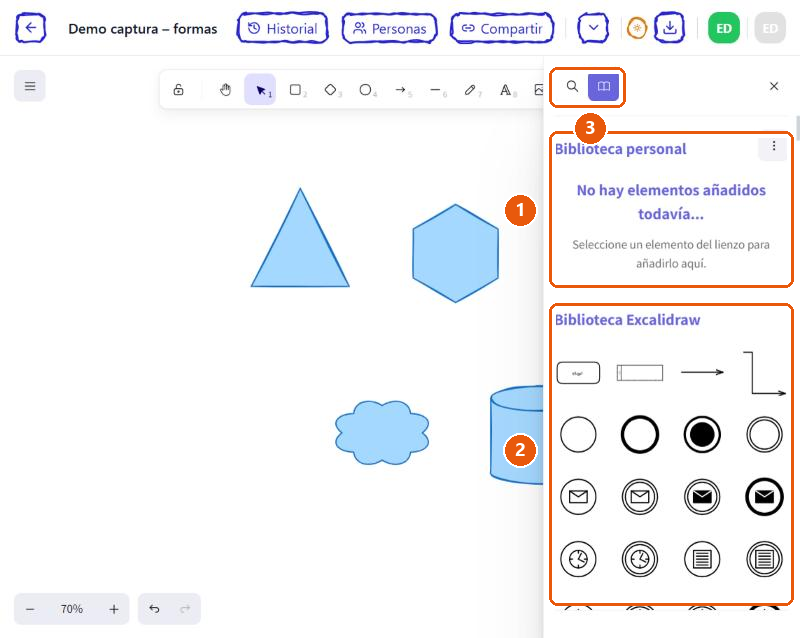Select the Ellipse tool
Viewport: 800px width, 638px height.
(x=366, y=90)
